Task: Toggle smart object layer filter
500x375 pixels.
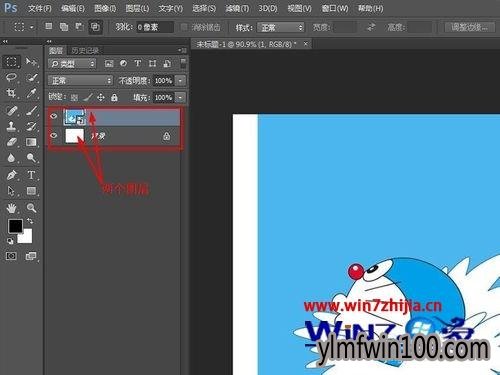Action: coord(167,63)
